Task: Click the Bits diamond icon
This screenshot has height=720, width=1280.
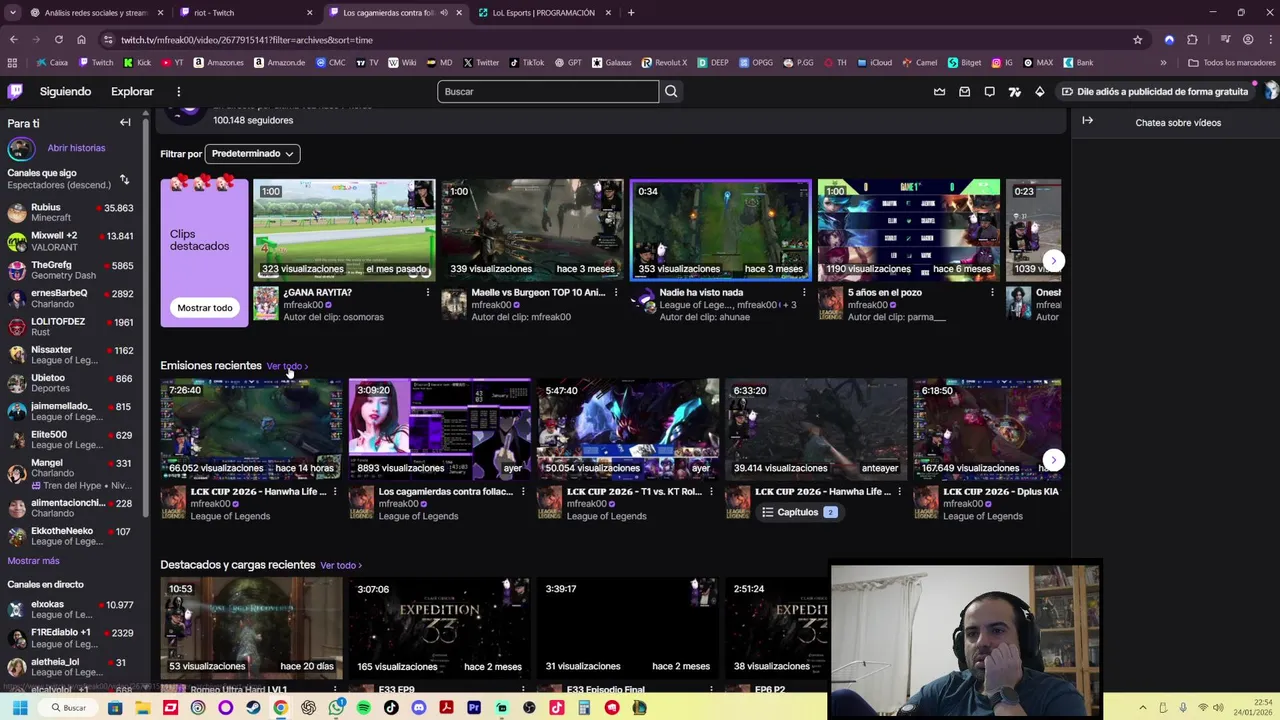Action: (x=1040, y=91)
